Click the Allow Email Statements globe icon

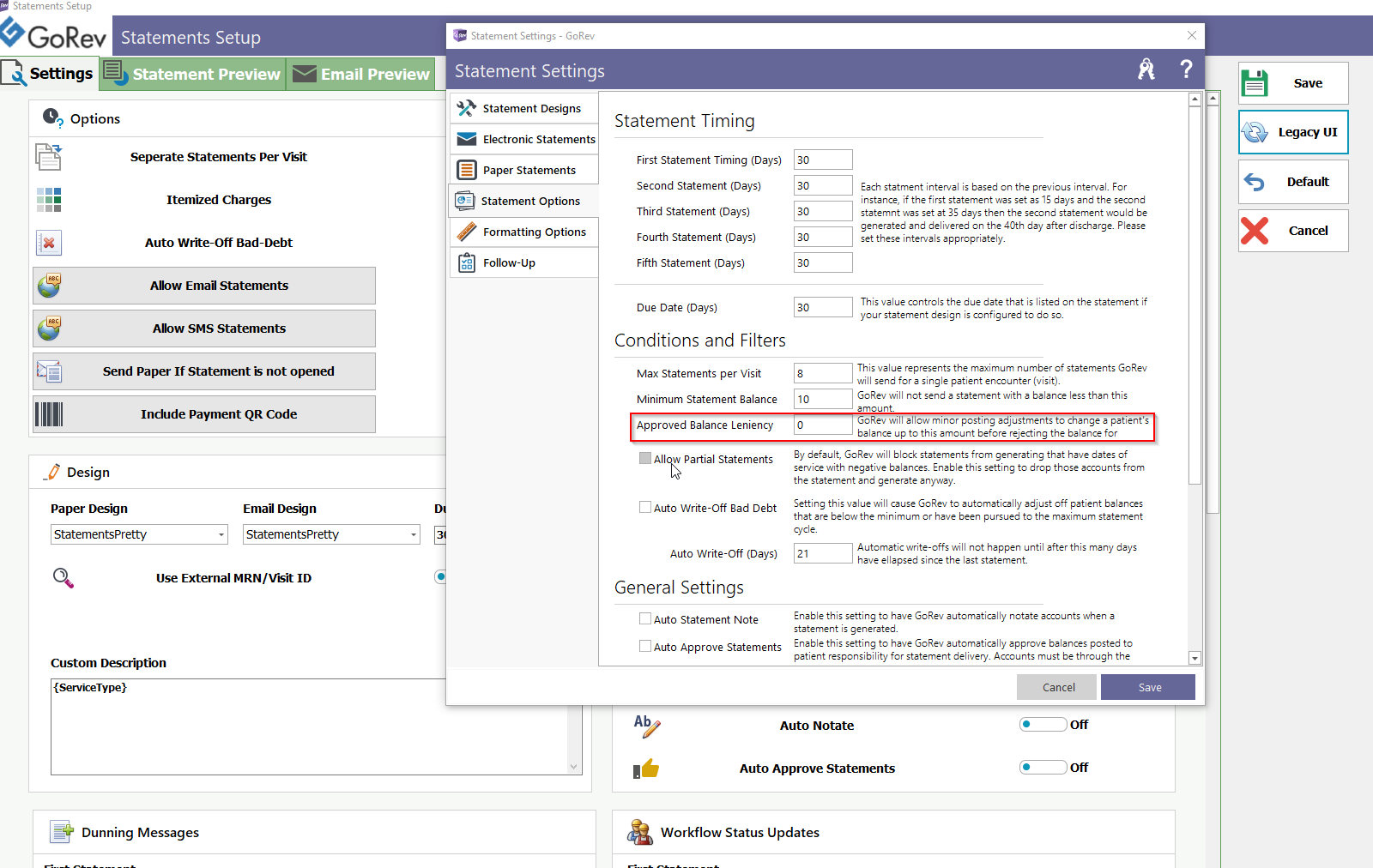pyautogui.click(x=49, y=286)
